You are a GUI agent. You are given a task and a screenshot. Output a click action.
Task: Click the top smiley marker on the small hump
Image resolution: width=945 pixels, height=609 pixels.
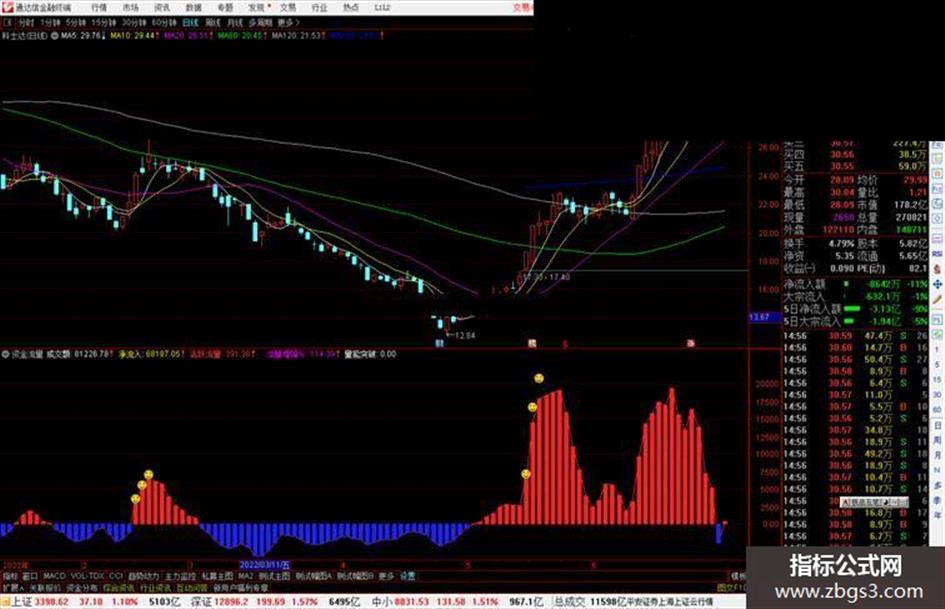pos(148,475)
